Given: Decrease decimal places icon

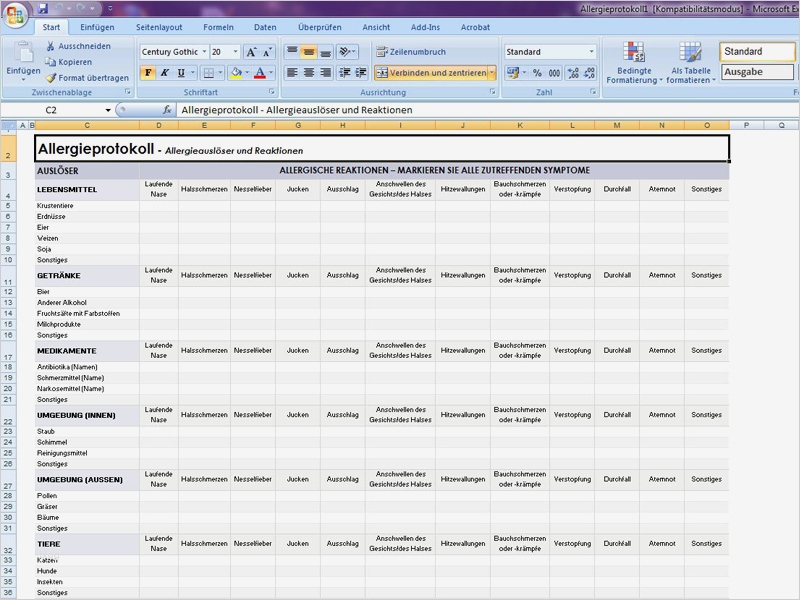Looking at the screenshot, I should pyautogui.click(x=589, y=72).
